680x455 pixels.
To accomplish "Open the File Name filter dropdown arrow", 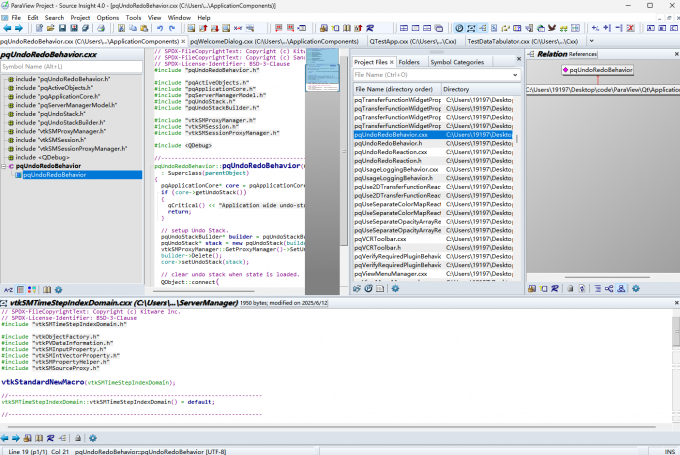I will point(515,75).
